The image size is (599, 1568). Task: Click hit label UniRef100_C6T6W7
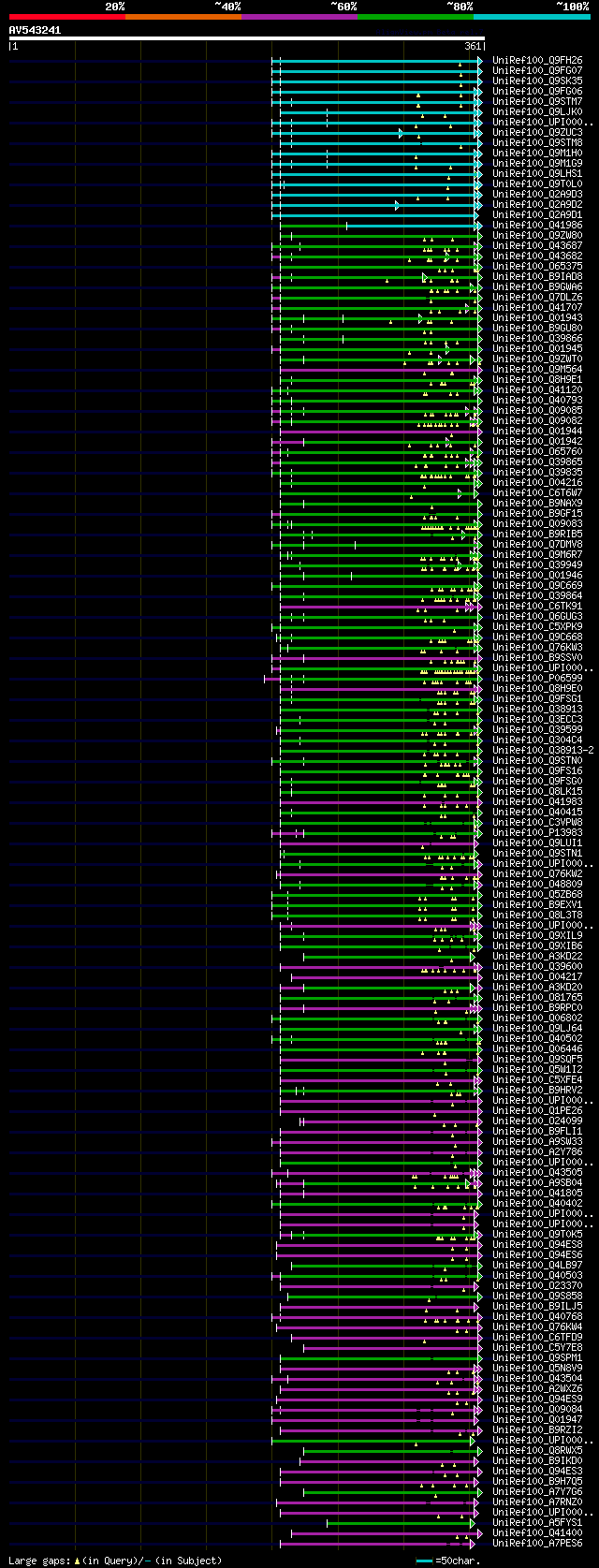[537, 492]
